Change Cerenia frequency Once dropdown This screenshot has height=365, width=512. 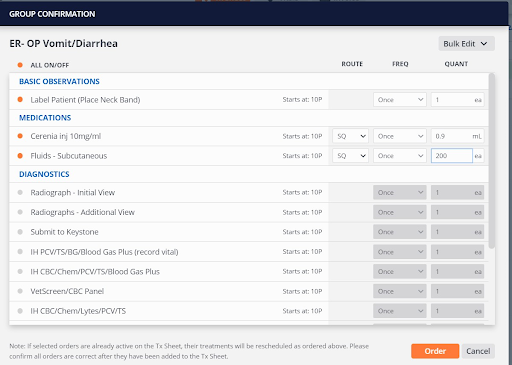tap(400, 136)
